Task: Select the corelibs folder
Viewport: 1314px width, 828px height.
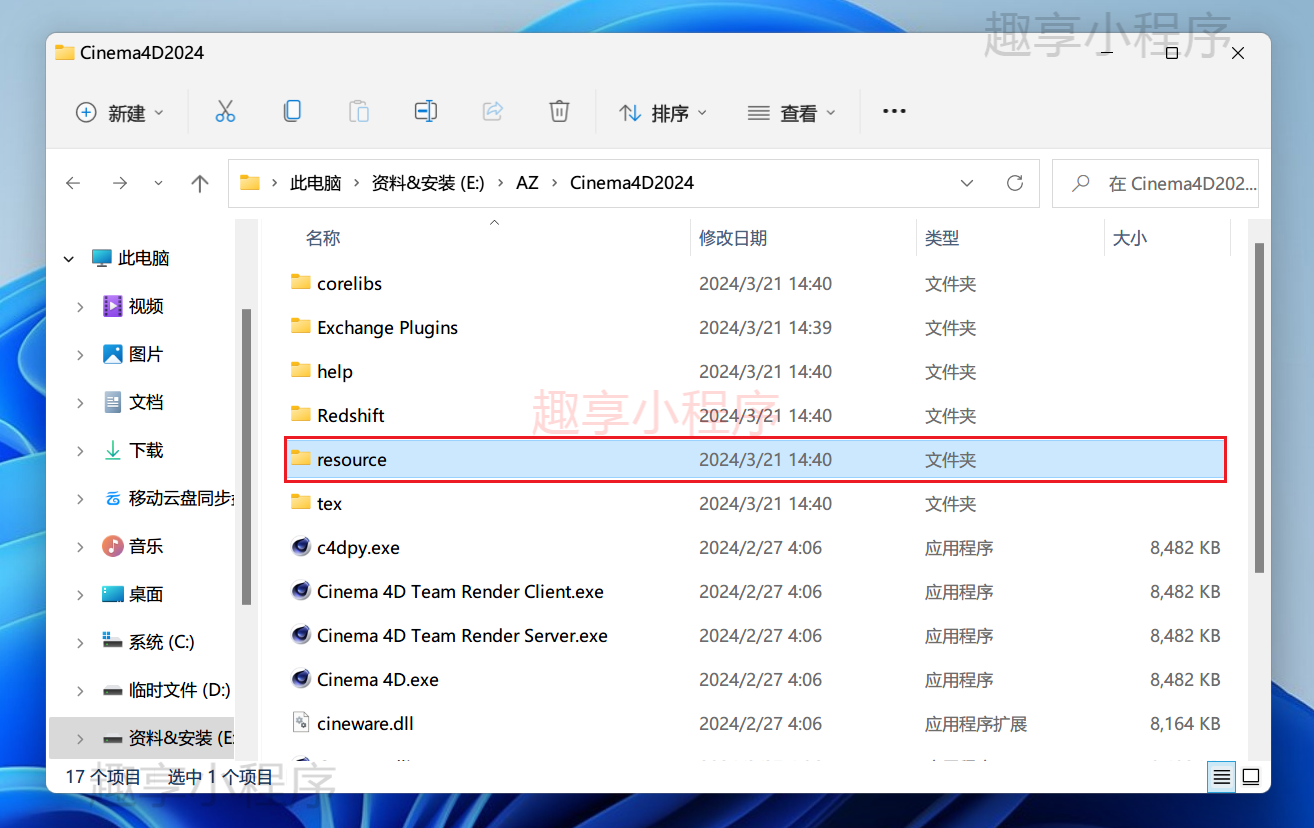Action: tap(755, 283)
